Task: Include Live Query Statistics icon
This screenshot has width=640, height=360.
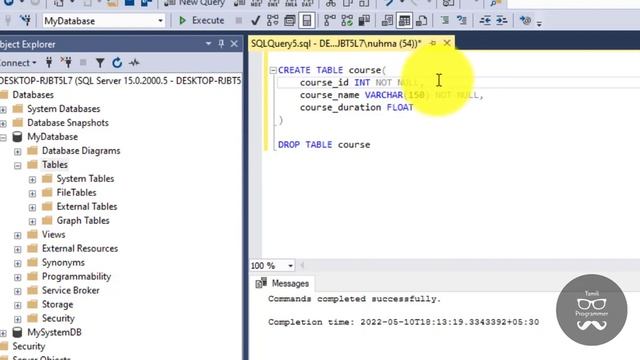Action: tap(347, 20)
